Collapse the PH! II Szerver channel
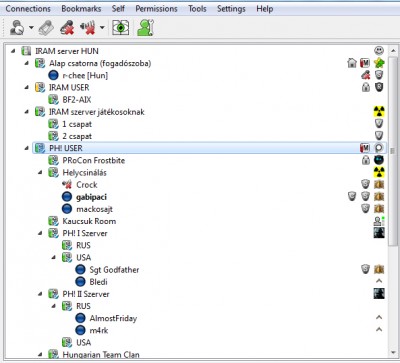Viewport: 400px width, 363px height. (x=40, y=294)
